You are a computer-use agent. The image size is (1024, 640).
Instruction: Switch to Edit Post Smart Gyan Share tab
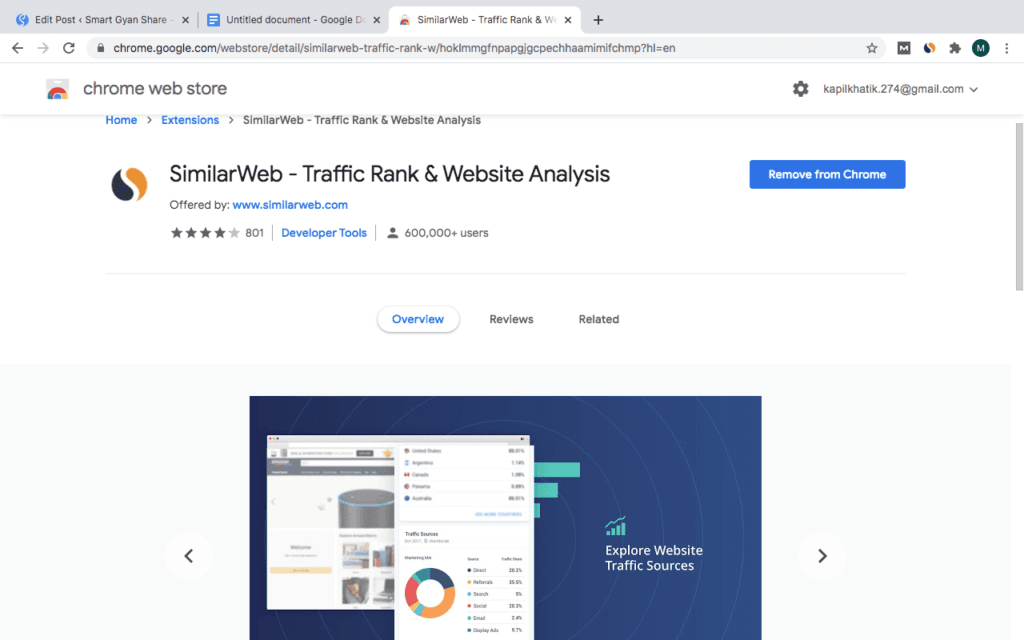coord(101,20)
